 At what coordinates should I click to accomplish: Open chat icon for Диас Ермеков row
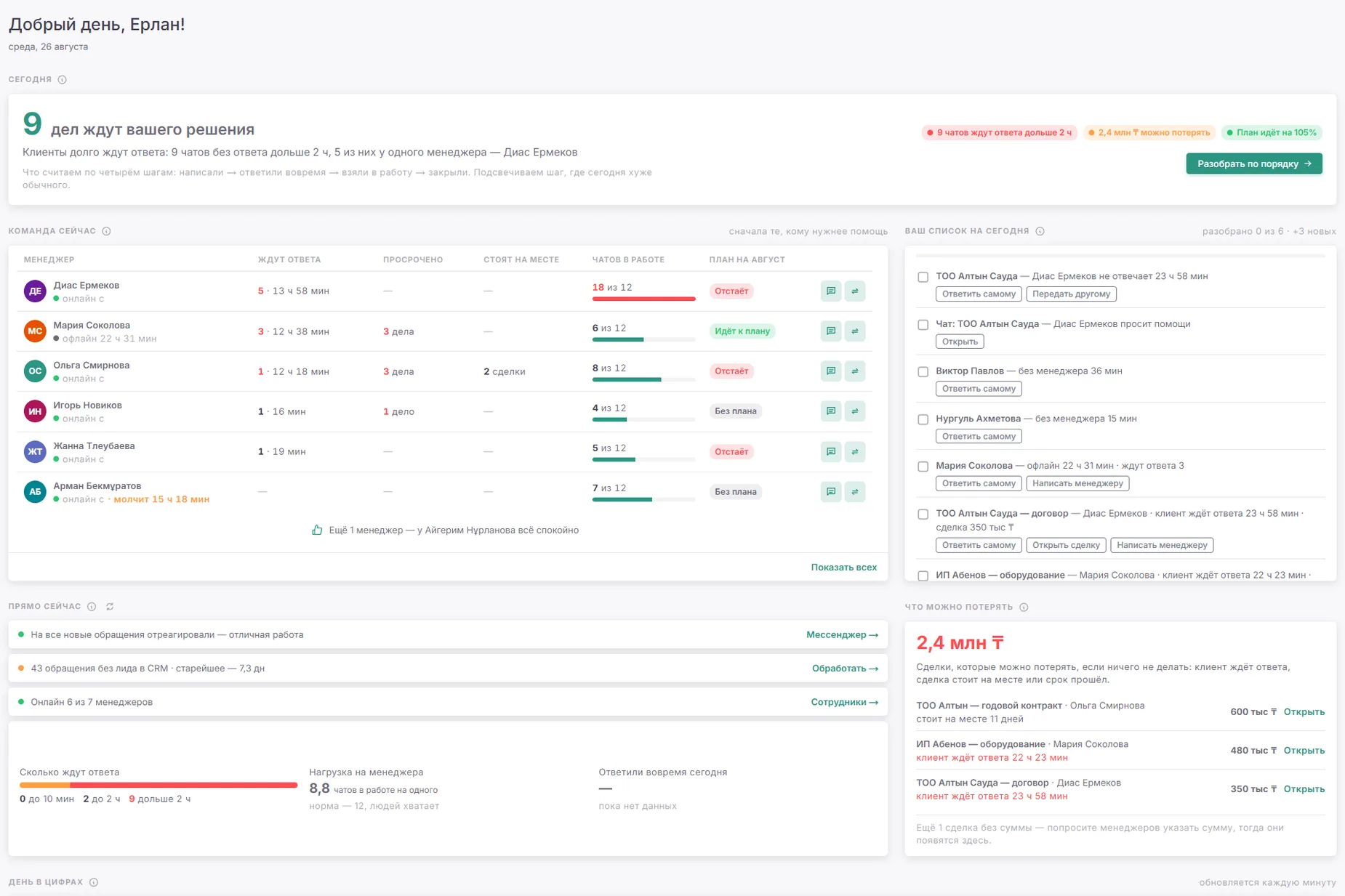tap(830, 291)
